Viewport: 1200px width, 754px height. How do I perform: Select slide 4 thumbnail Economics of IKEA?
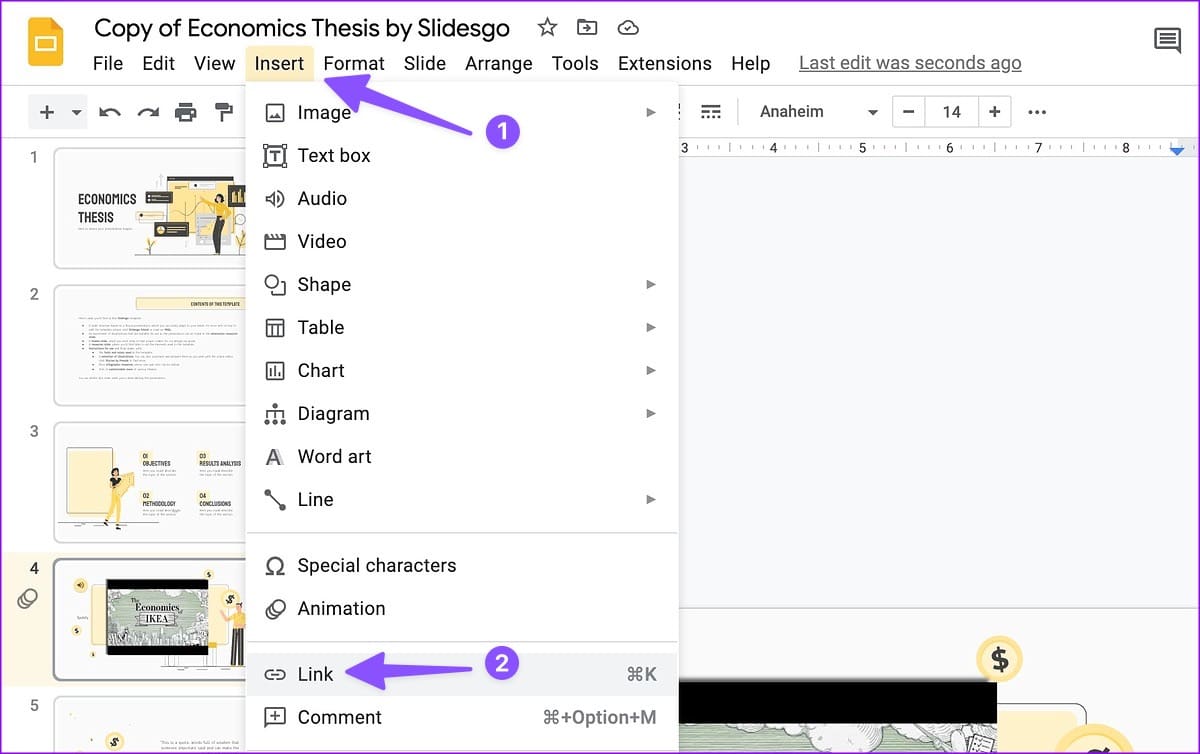(x=150, y=619)
